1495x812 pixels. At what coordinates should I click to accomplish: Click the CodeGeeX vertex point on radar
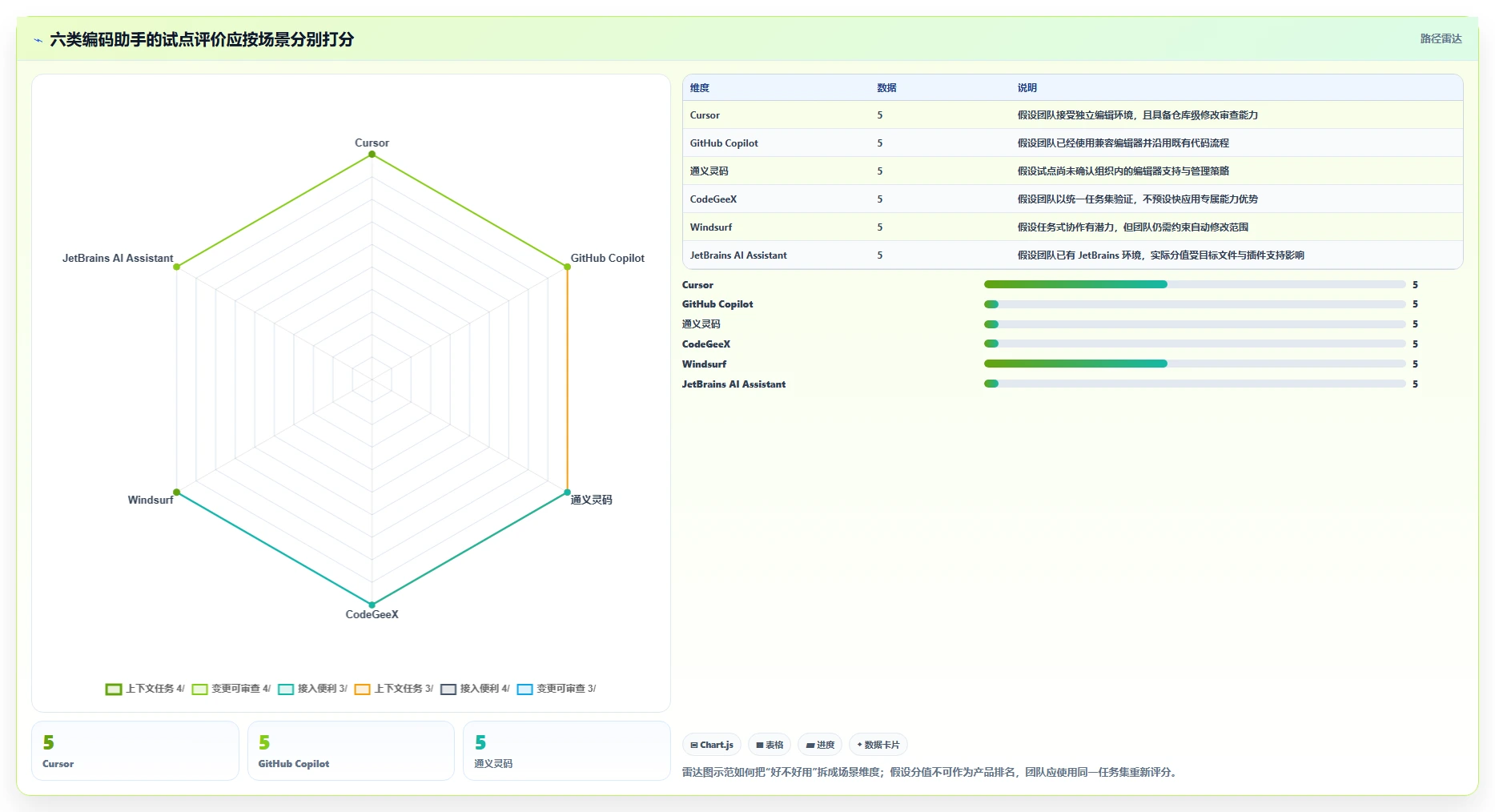click(372, 605)
